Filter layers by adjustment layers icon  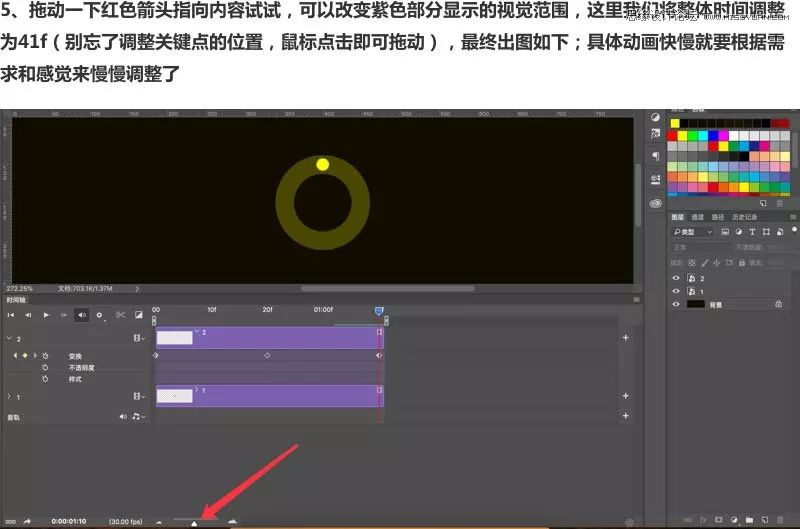[738, 232]
